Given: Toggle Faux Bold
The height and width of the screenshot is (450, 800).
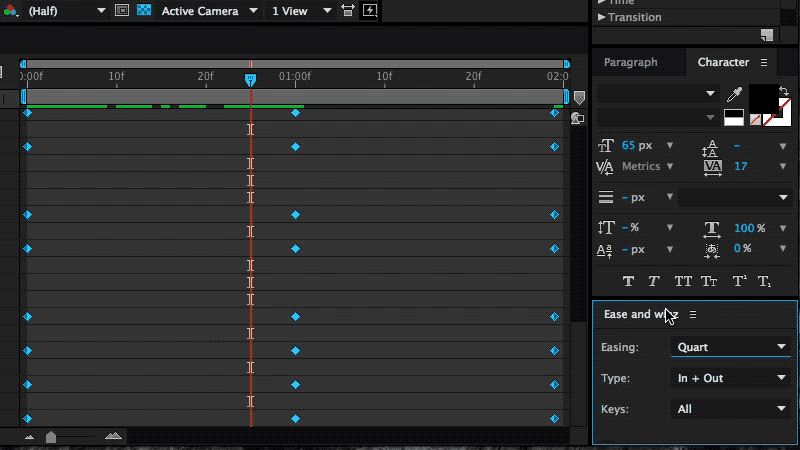Looking at the screenshot, I should [629, 281].
